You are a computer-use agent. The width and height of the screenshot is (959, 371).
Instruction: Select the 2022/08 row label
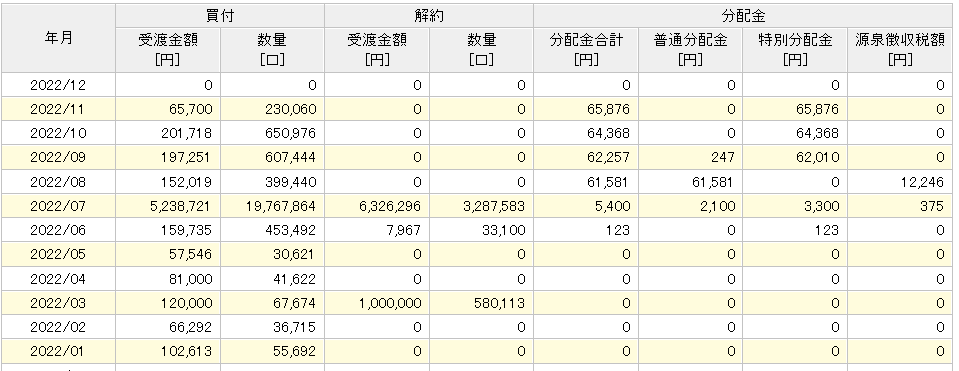[x=58, y=182]
